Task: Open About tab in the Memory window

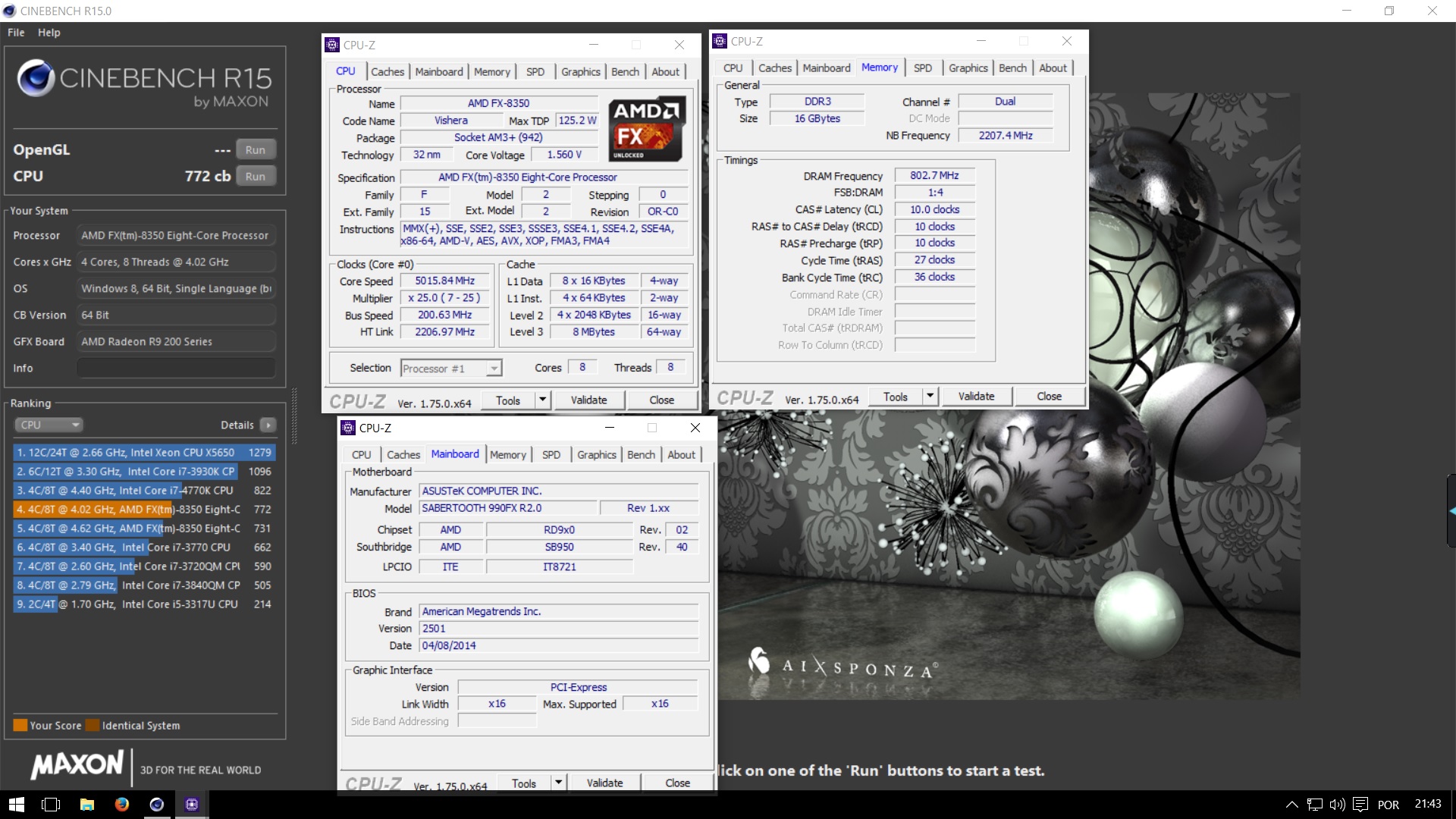Action: tap(1053, 67)
